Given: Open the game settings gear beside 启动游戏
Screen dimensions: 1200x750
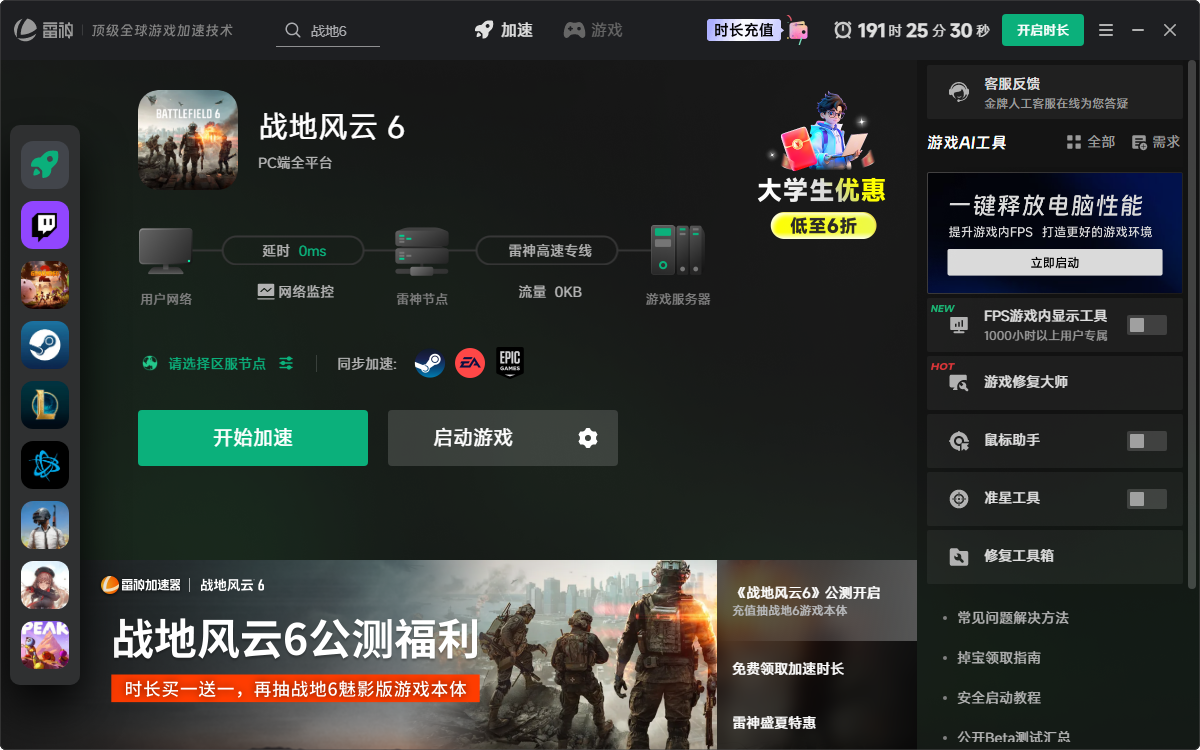Looking at the screenshot, I should (587, 438).
